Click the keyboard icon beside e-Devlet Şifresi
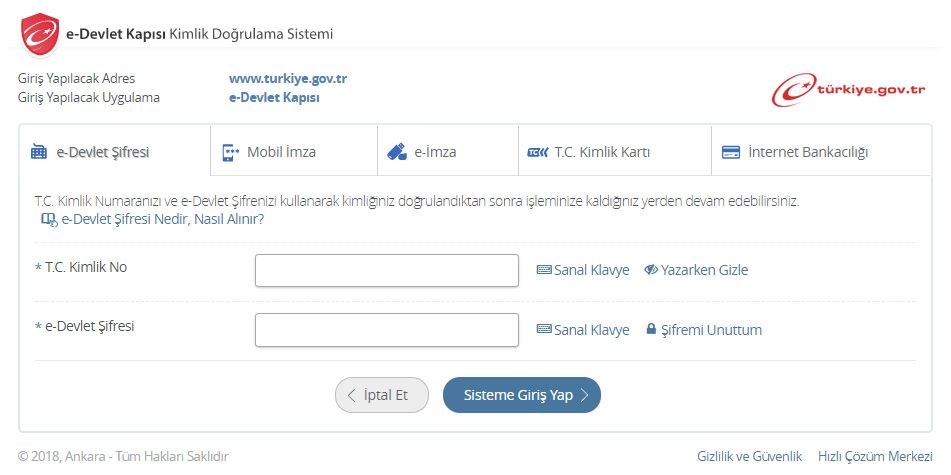Image resolution: width=951 pixels, height=475 pixels. coord(544,330)
